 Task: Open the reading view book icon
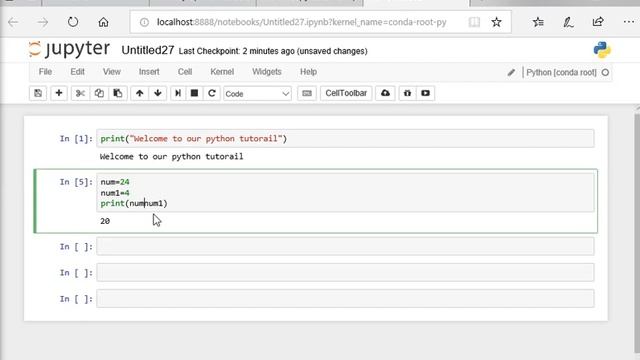[x=474, y=22]
